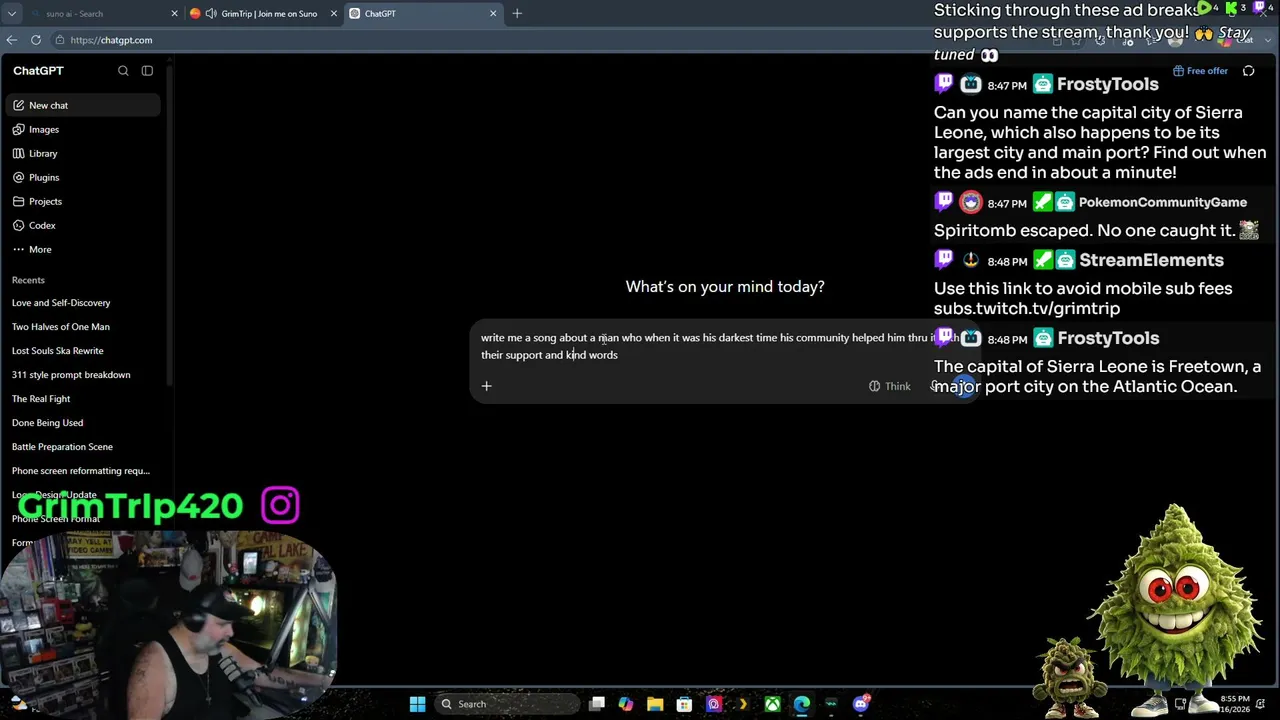Toggle the Think mode option
The image size is (1280, 720).
[x=890, y=386]
